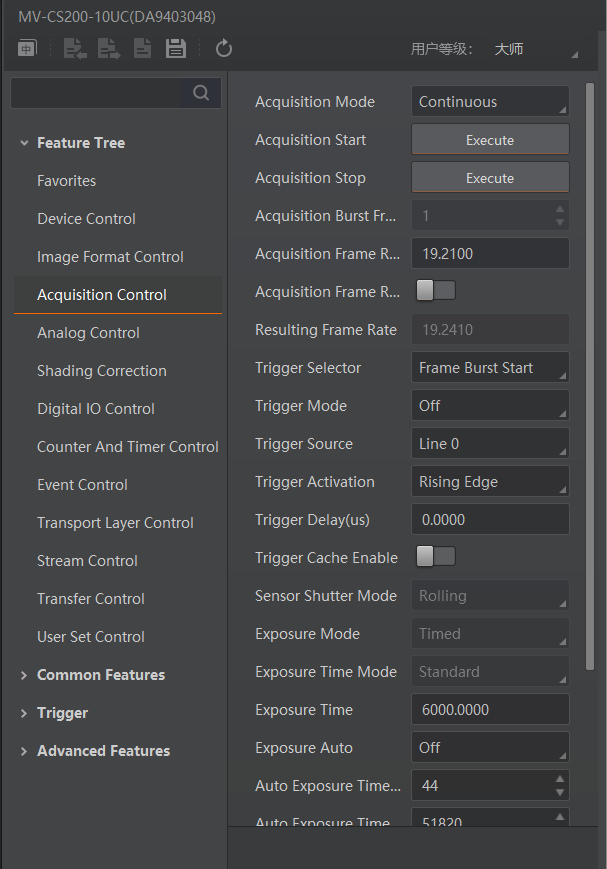
Task: Increase the Auto Exposure Time value 44
Action: 560,779
